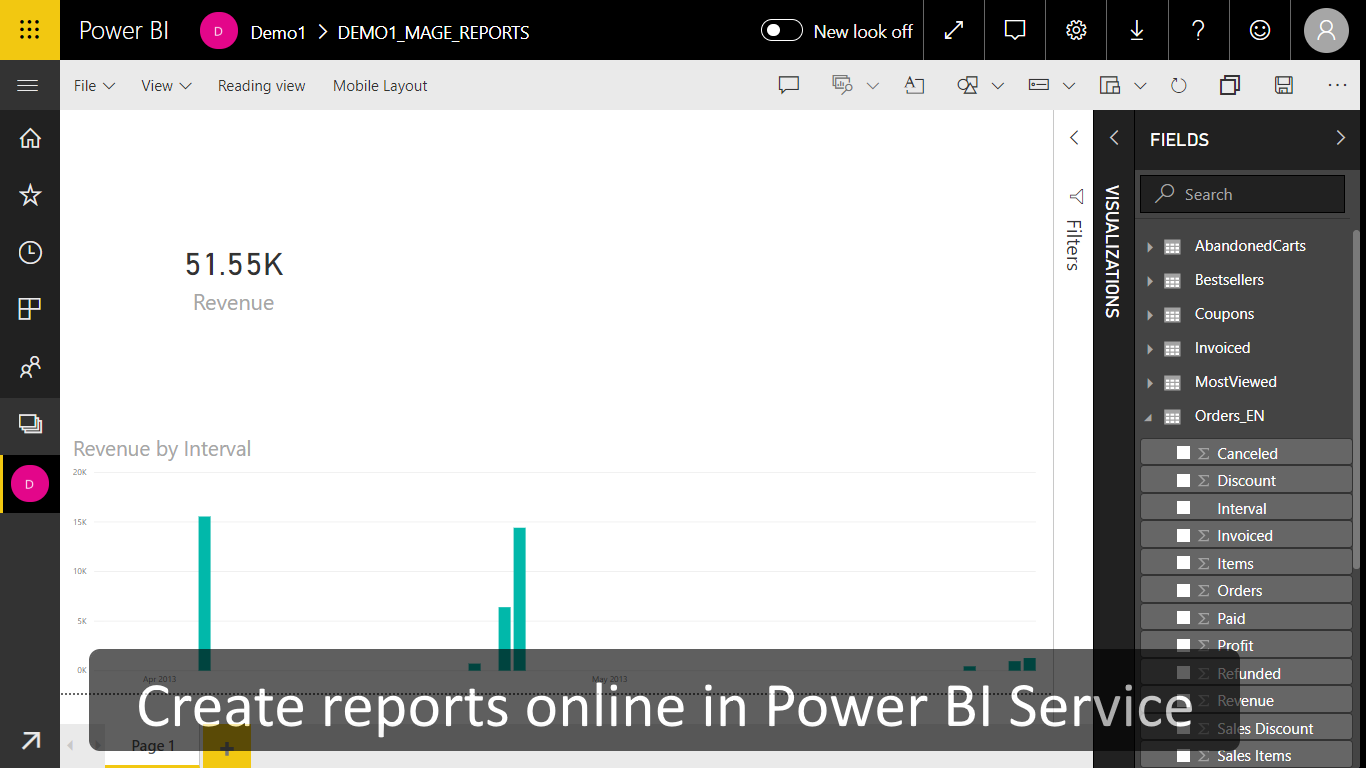Open Mobile Layout mode
This screenshot has height=768, width=1366.
(x=379, y=85)
